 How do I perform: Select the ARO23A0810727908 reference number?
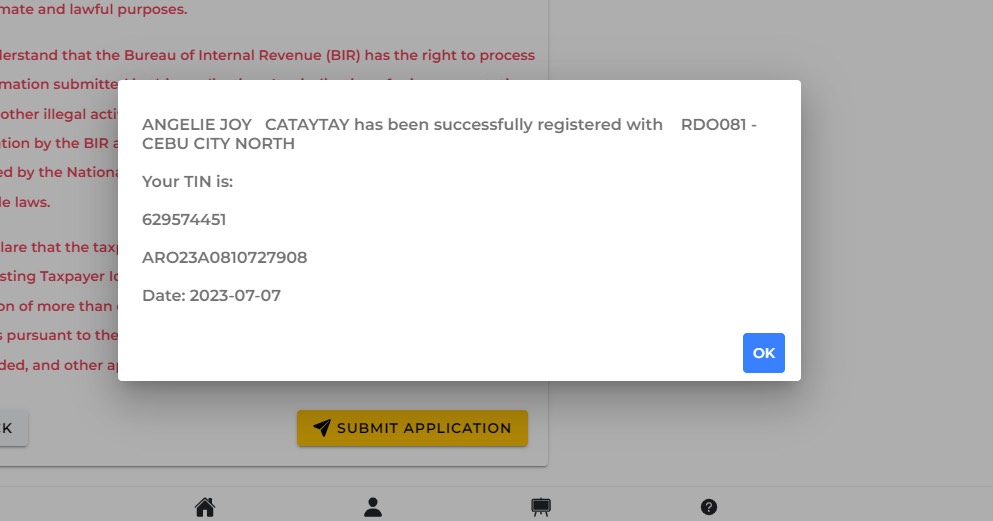tap(224, 258)
